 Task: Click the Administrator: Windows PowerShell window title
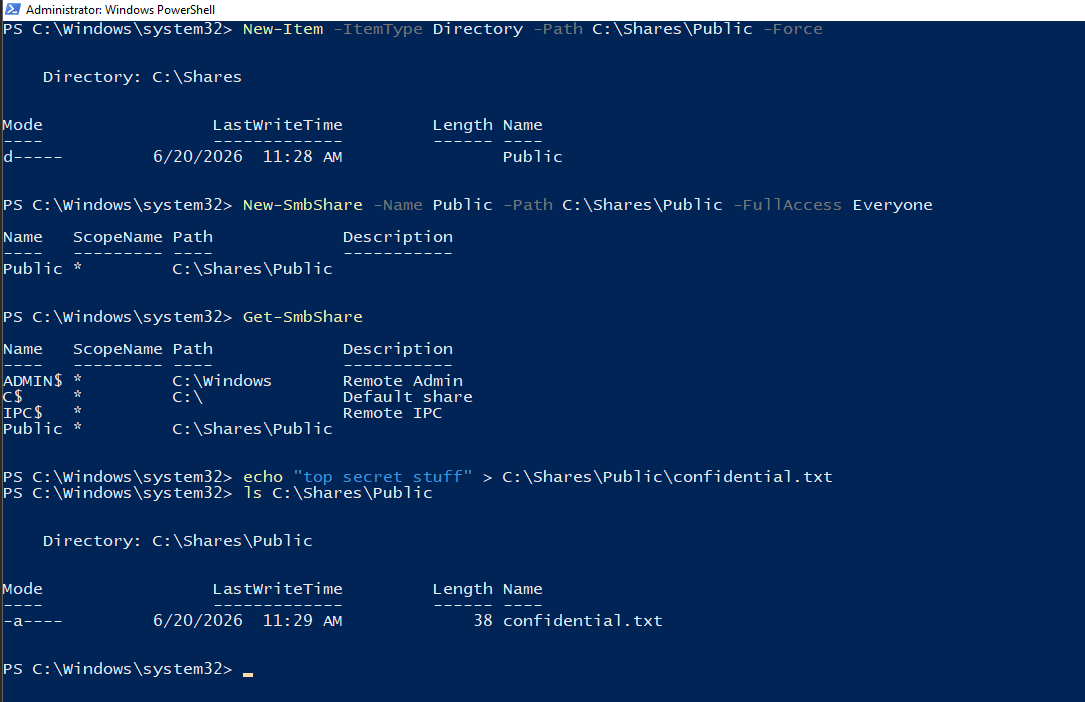pos(120,10)
